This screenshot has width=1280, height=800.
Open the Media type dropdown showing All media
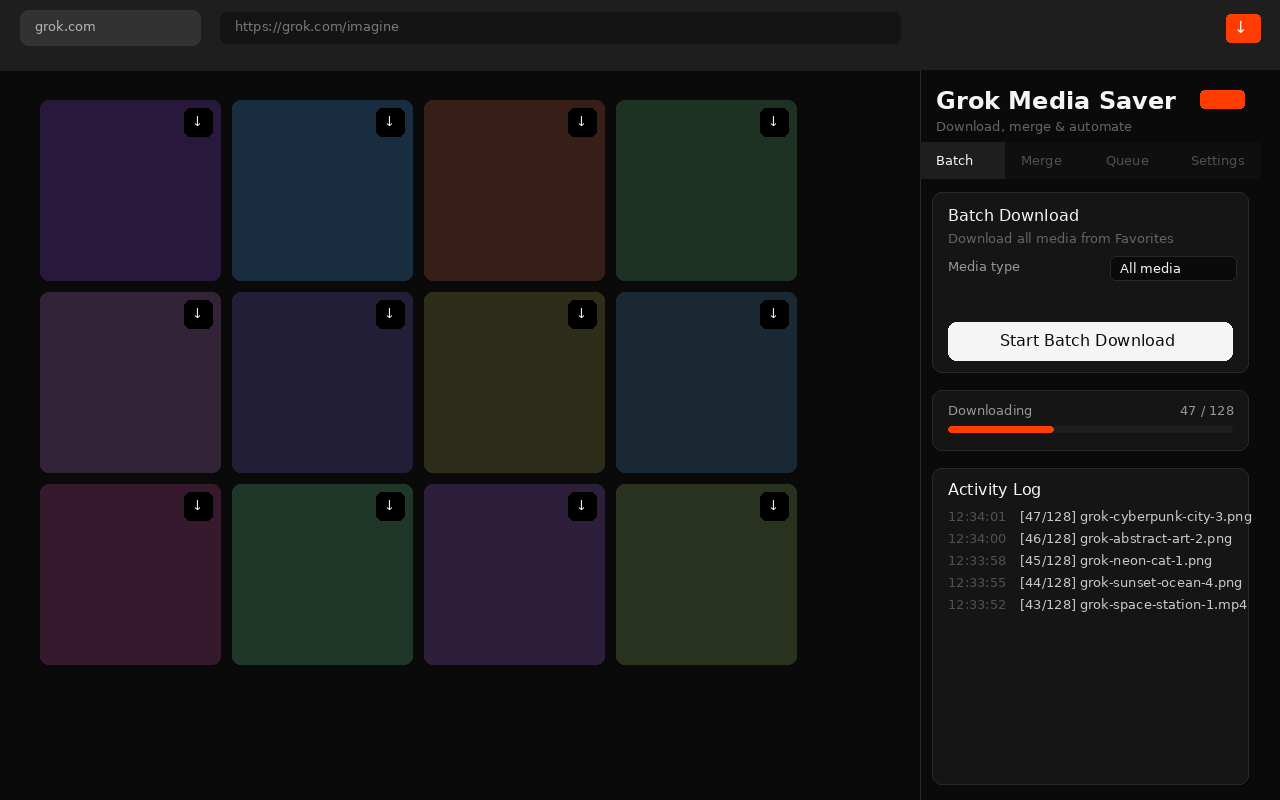[x=1173, y=268]
